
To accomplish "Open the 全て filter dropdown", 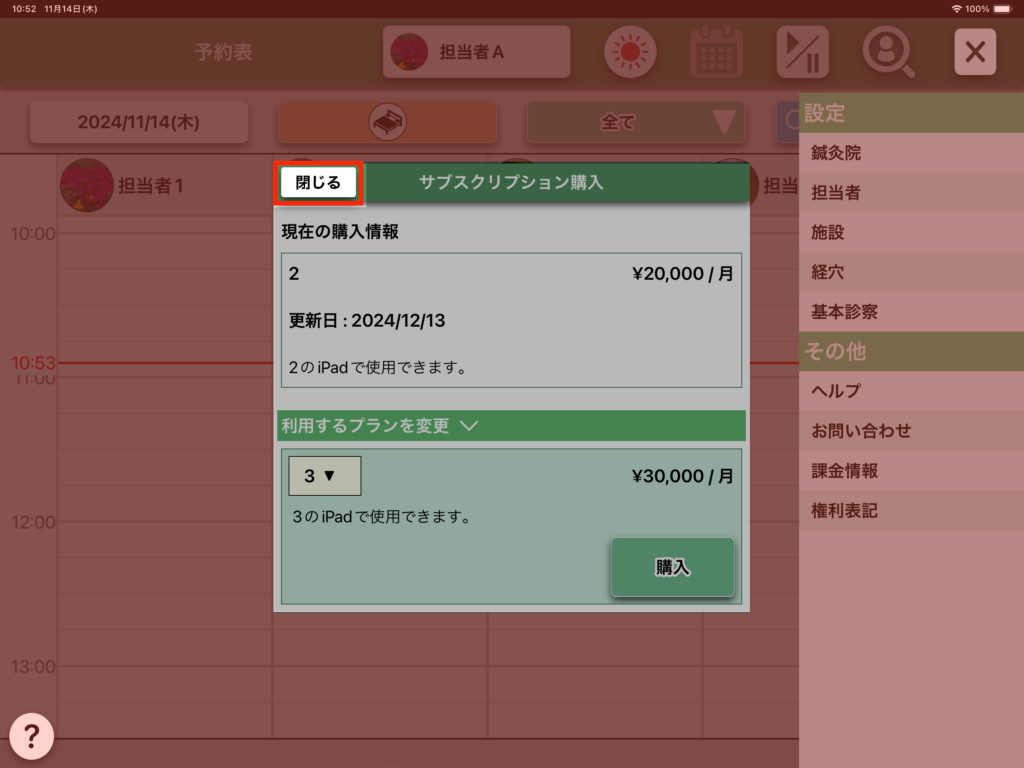I will [x=636, y=122].
